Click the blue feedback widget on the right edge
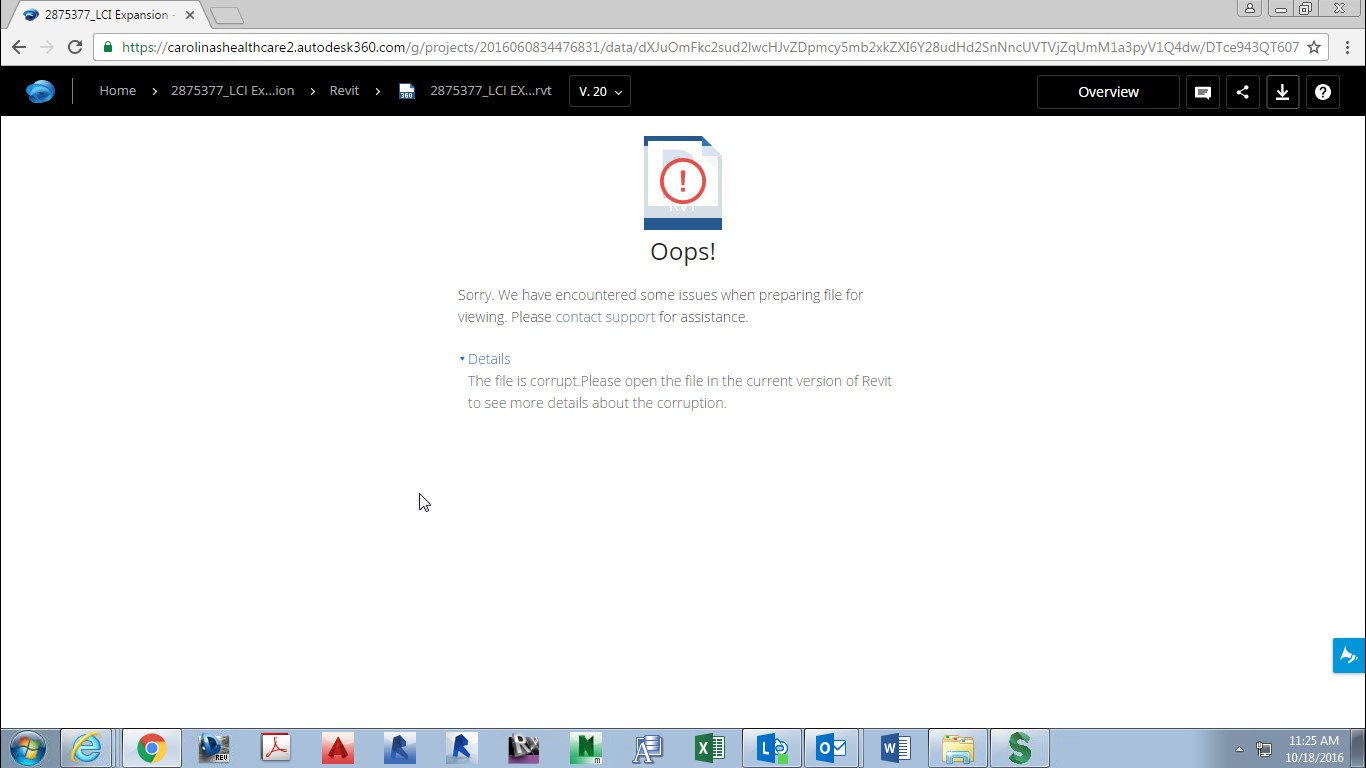 pyautogui.click(x=1349, y=655)
